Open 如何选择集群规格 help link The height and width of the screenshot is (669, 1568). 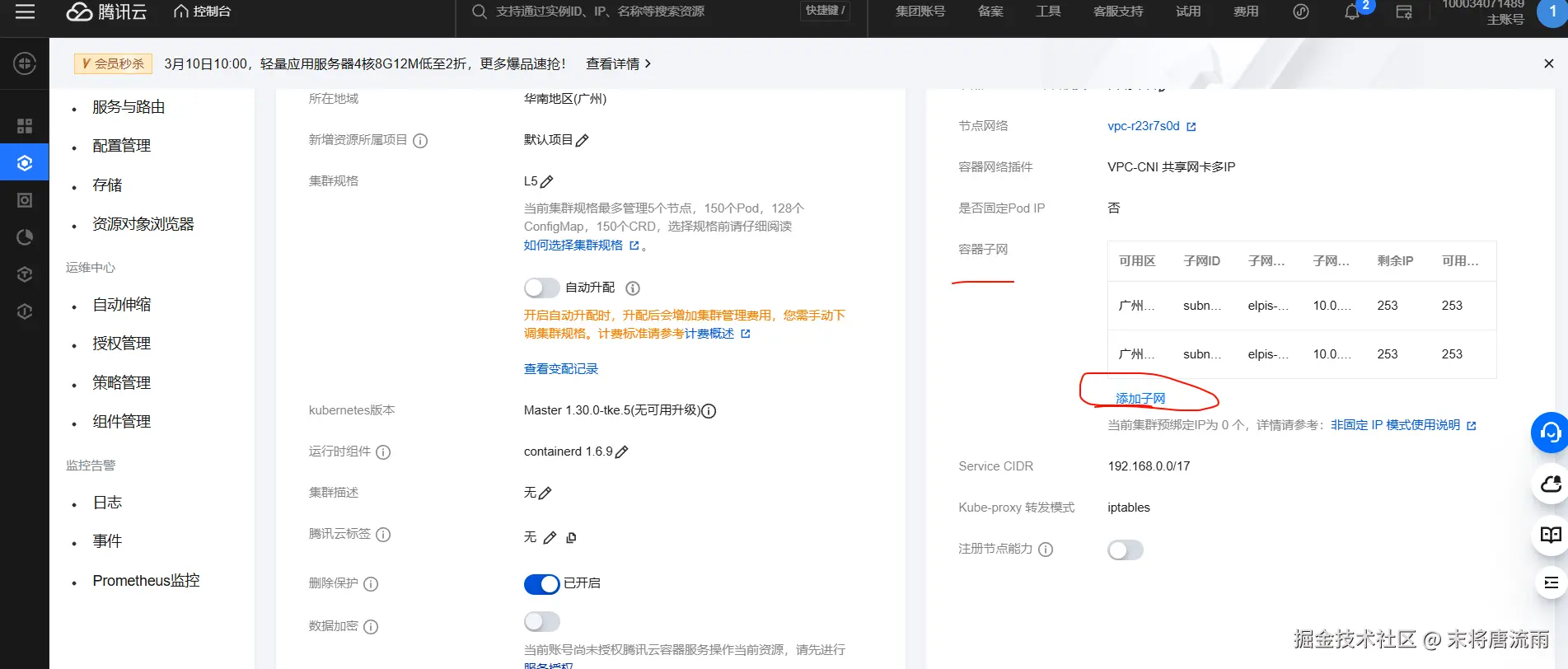click(x=581, y=246)
